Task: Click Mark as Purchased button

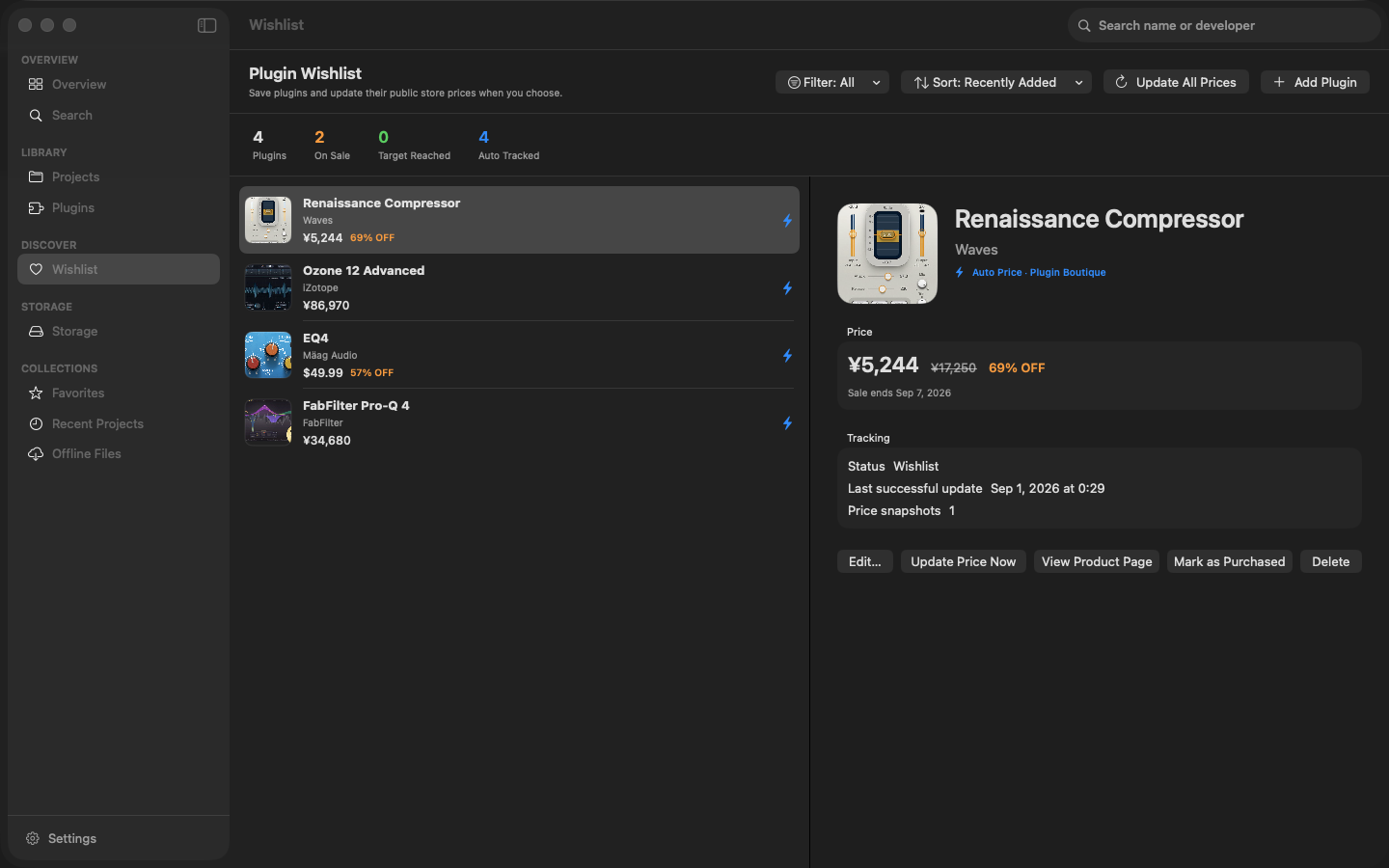Action: [x=1229, y=561]
